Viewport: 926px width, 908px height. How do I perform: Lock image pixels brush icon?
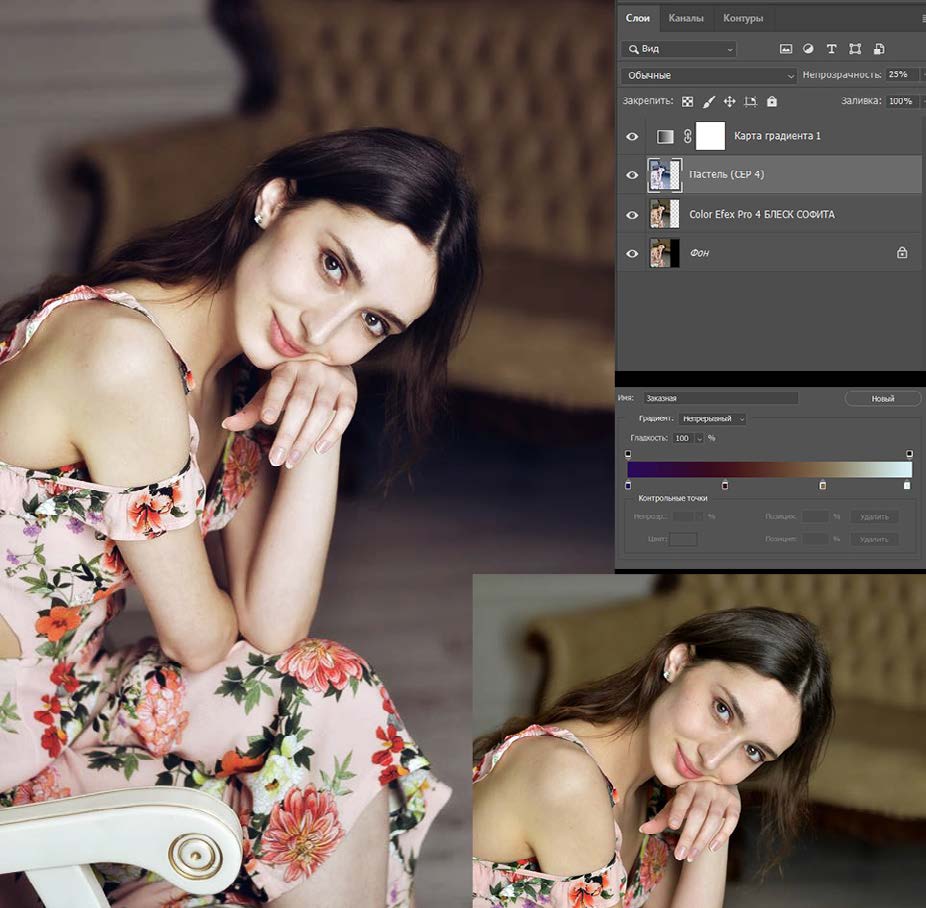tap(709, 102)
